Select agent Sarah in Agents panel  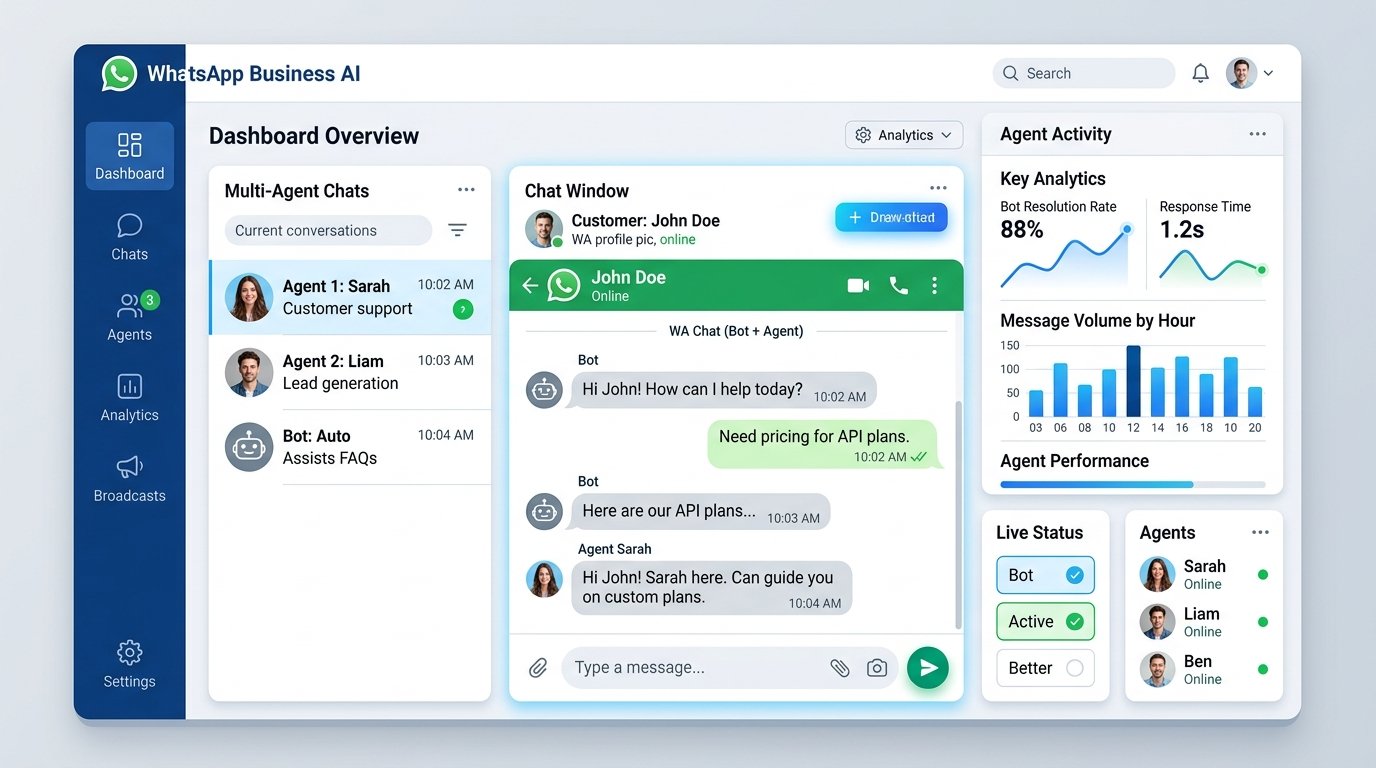pos(1204,574)
